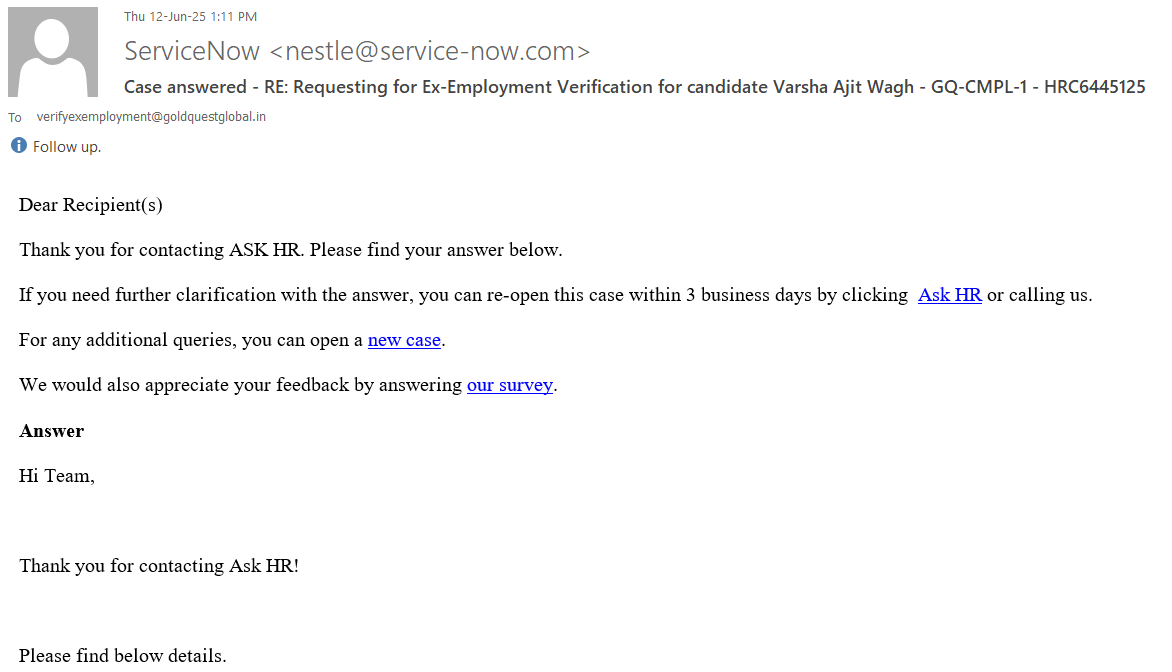Click the blue info icon beside Follow up
Image resolution: width=1172 pixels, height=672 pixels.
tap(18, 146)
